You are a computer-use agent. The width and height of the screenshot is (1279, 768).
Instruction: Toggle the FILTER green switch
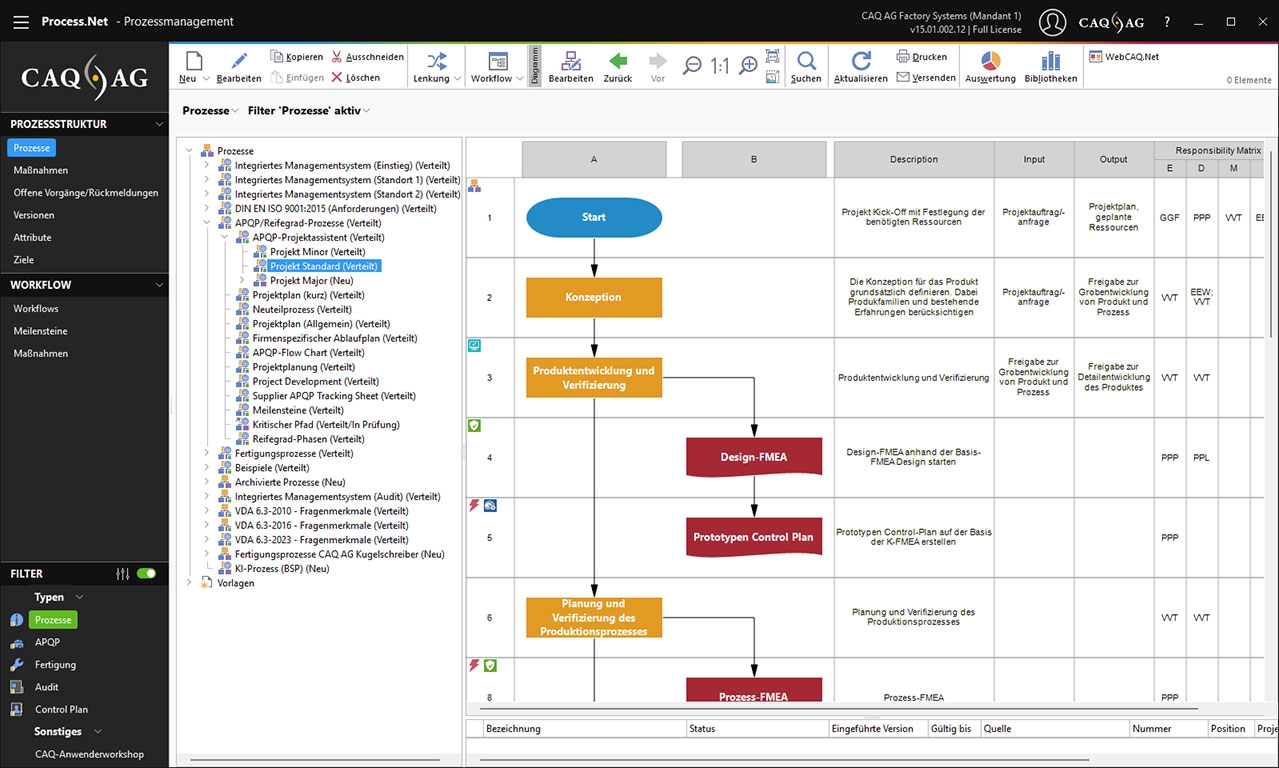tap(147, 574)
